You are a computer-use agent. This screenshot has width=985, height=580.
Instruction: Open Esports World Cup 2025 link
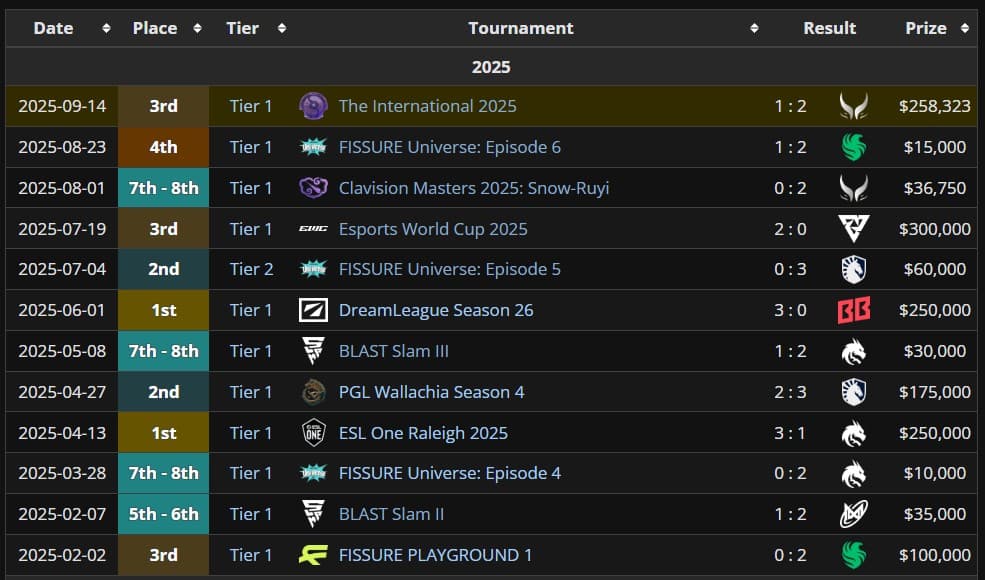click(433, 229)
